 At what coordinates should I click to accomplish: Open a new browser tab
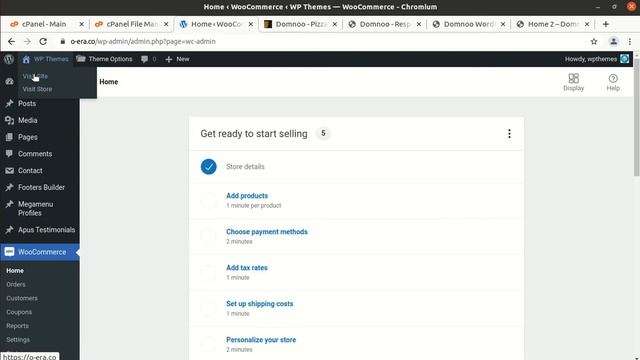point(606,24)
